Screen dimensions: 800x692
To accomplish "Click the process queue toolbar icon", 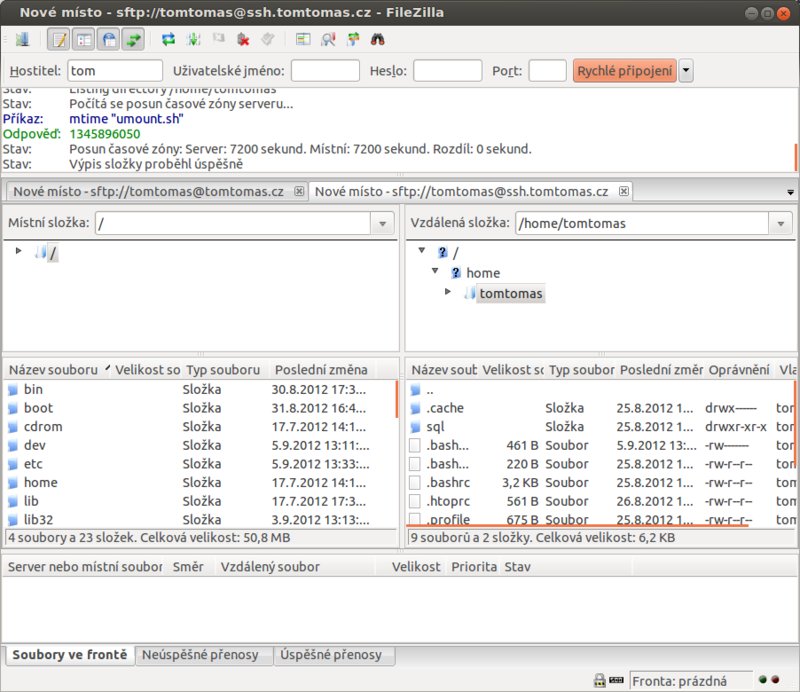I will pyautogui.click(x=193, y=39).
